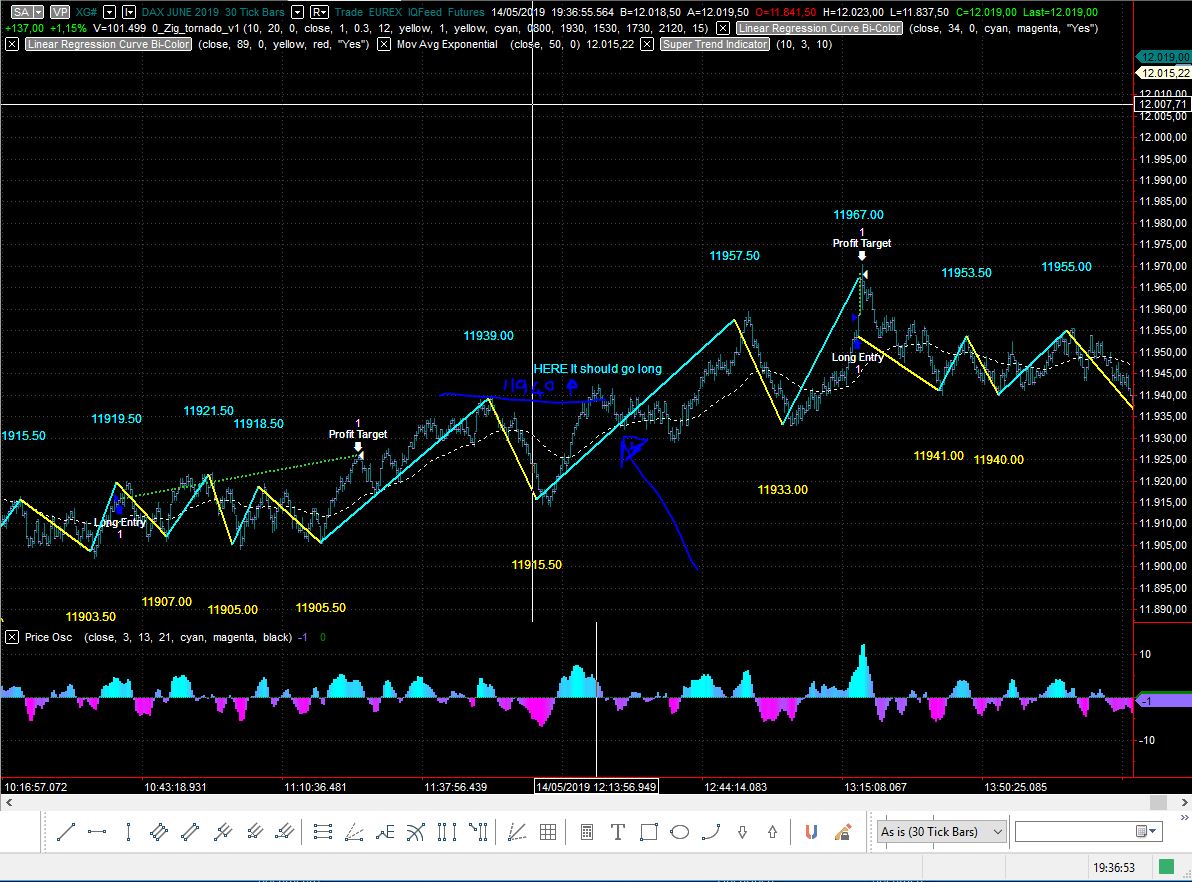This screenshot has width=1192, height=882.
Task: Open Super Trend Indicator settings button
Action: tap(715, 44)
